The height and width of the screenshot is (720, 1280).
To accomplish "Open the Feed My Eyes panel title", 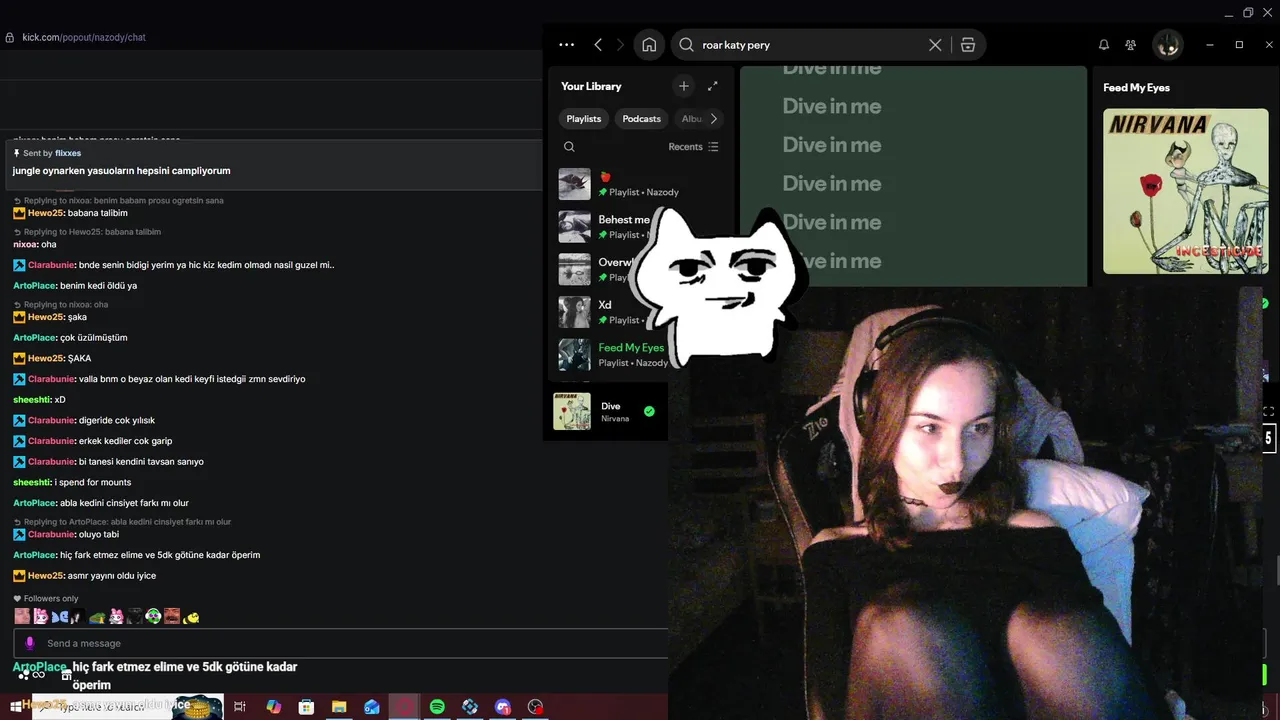I will pyautogui.click(x=1136, y=88).
